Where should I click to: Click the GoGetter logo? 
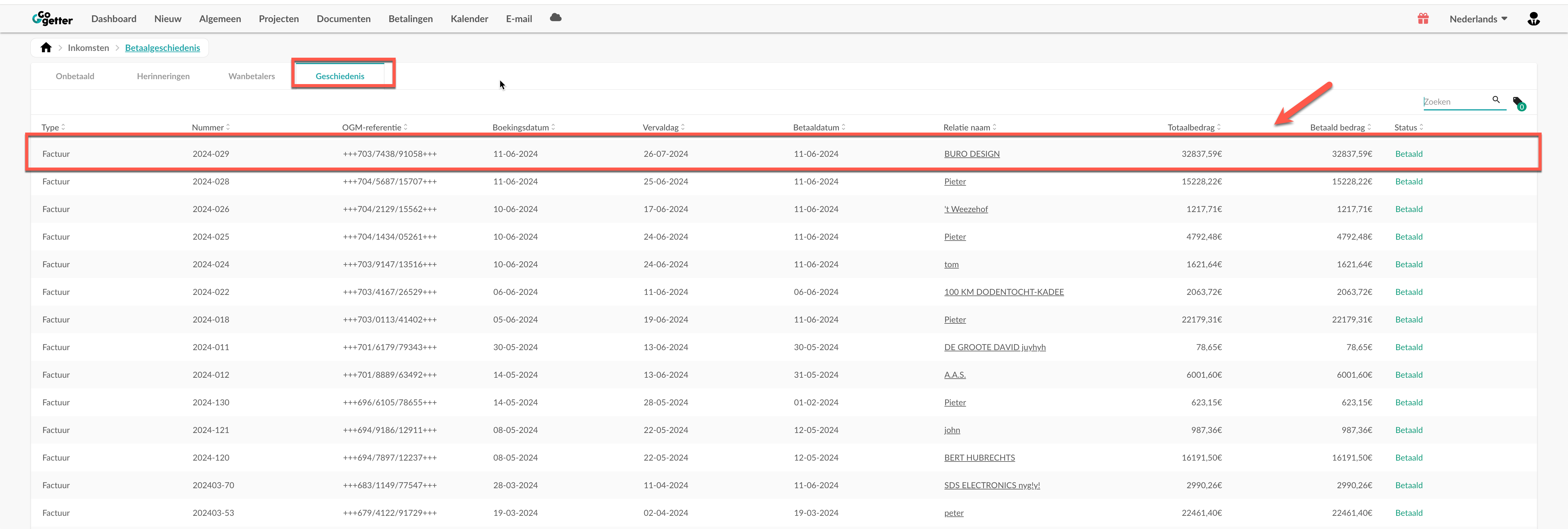(52, 19)
